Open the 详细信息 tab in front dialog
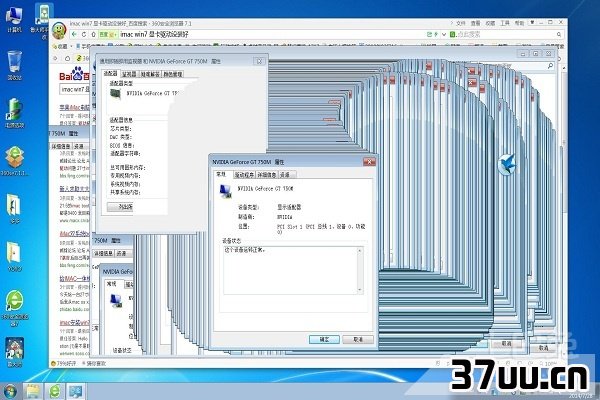 267,175
